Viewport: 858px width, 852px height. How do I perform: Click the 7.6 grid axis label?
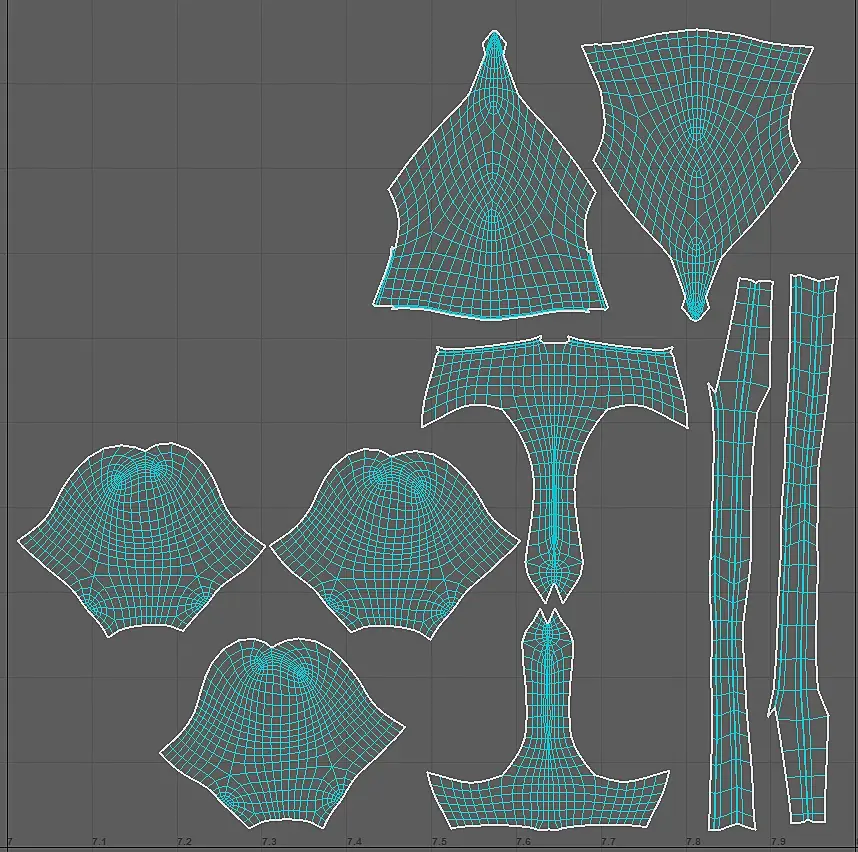[524, 841]
